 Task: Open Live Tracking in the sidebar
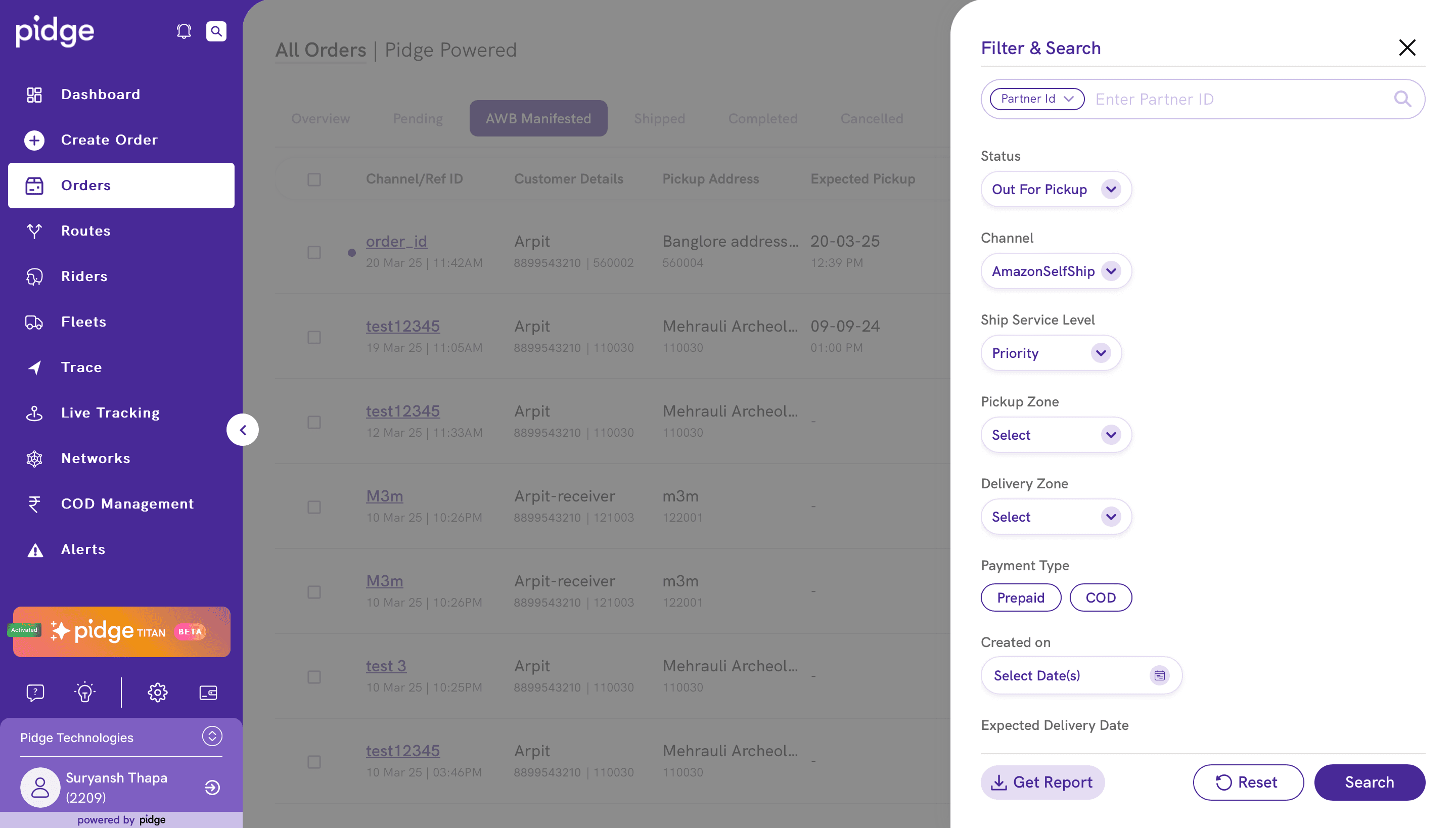pos(110,412)
